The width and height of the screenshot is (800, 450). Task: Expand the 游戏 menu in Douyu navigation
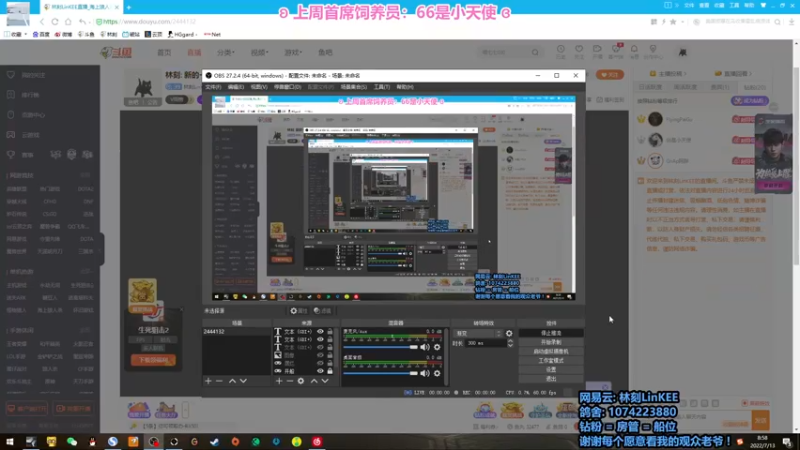point(293,53)
